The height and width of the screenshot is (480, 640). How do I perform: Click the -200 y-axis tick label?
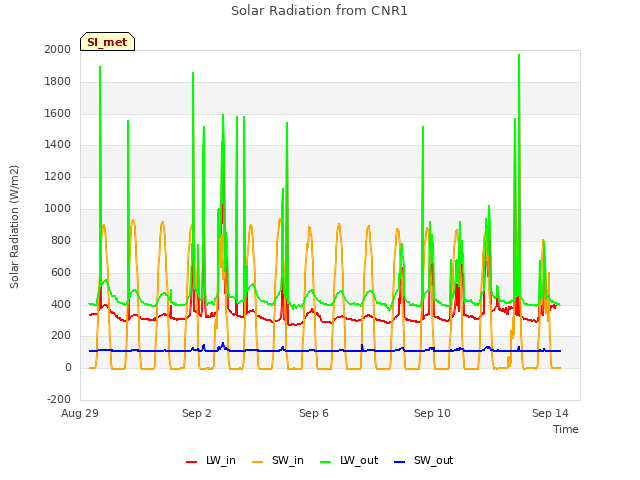point(59,399)
